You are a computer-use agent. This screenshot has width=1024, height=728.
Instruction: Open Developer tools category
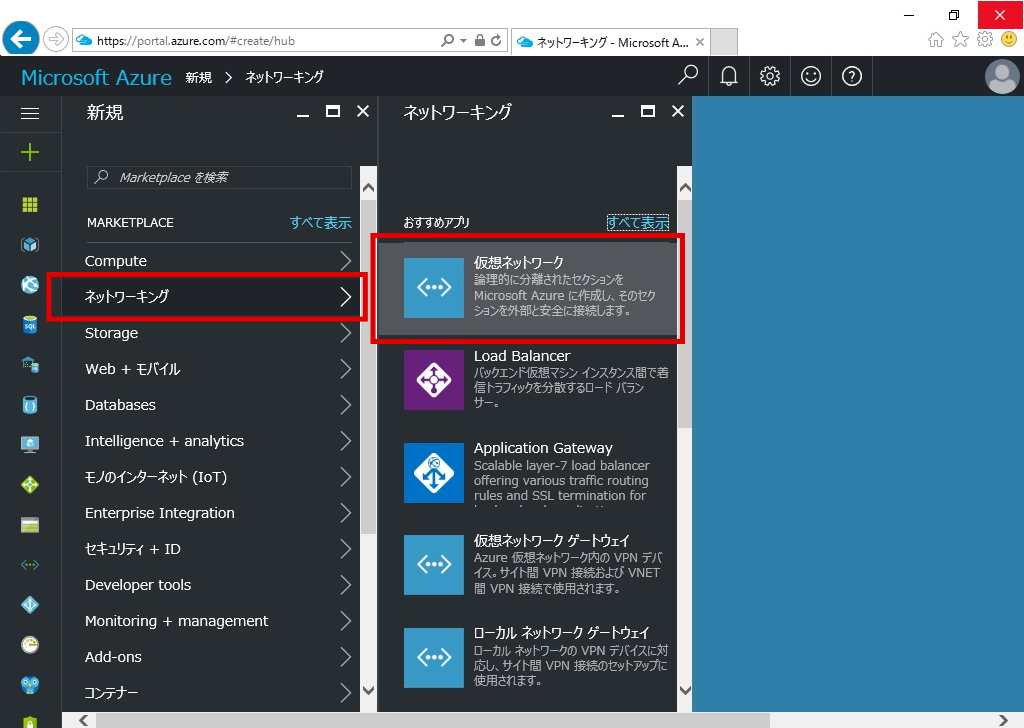click(x=218, y=585)
